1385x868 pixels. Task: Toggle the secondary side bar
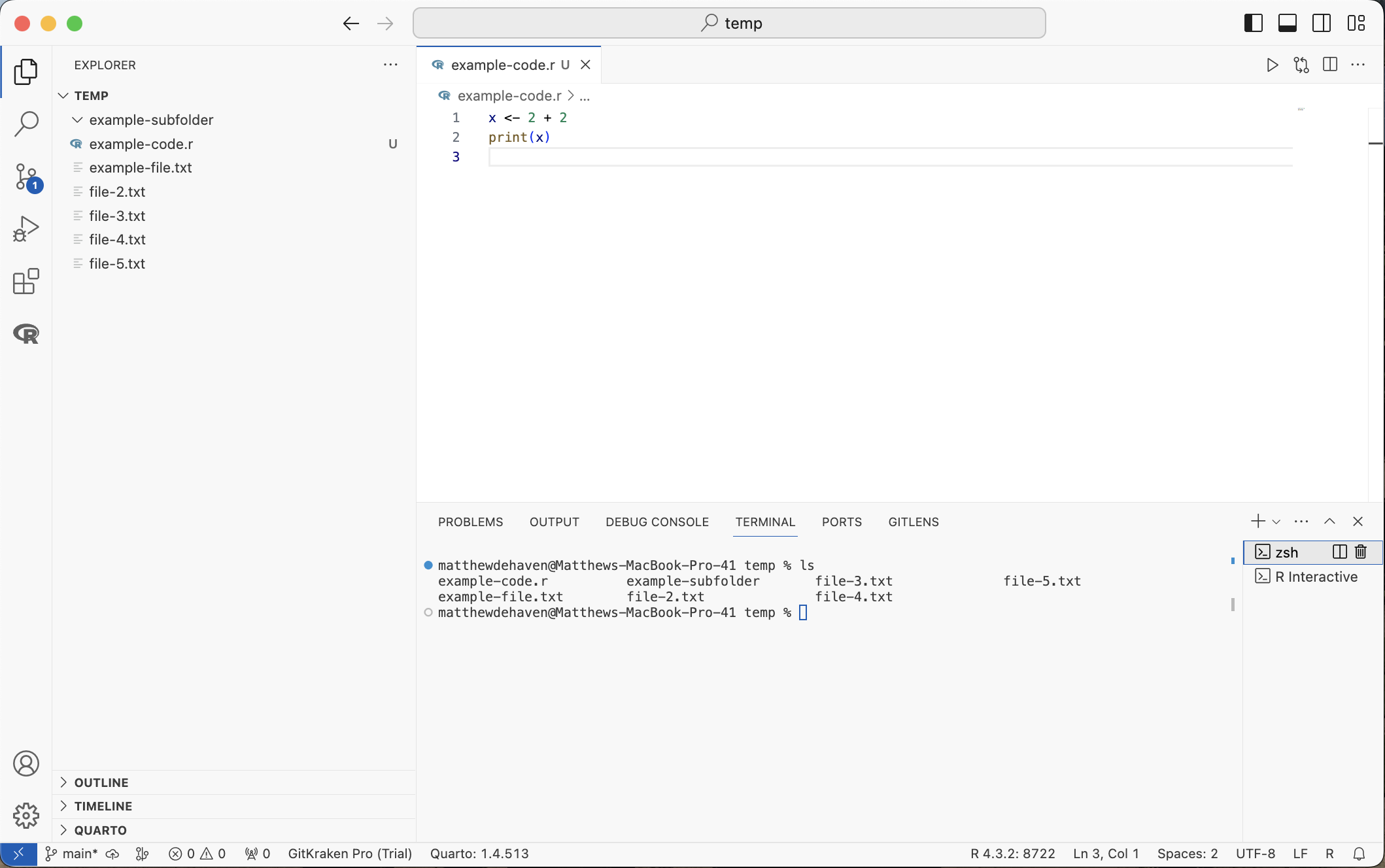point(1321,24)
